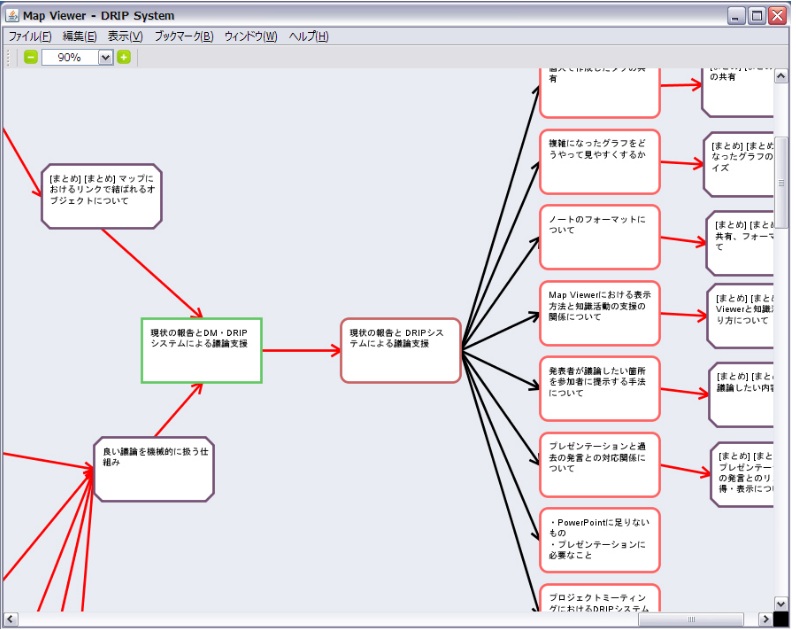Open the ヘルプ(H) menu
Image resolution: width=796 pixels, height=630 pixels.
pyautogui.click(x=309, y=37)
